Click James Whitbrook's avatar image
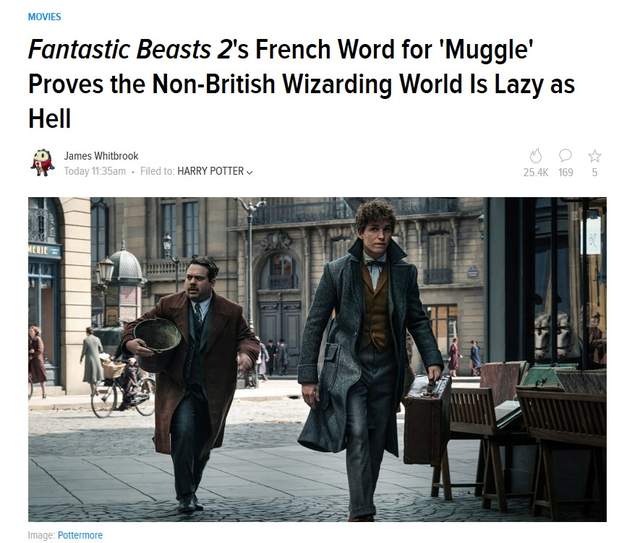640x543 pixels. tap(42, 162)
